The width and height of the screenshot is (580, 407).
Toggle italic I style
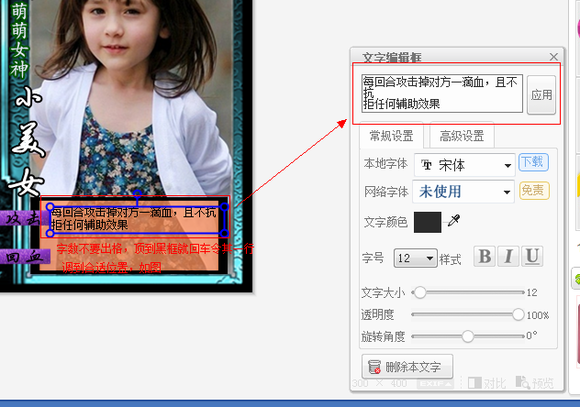508,256
